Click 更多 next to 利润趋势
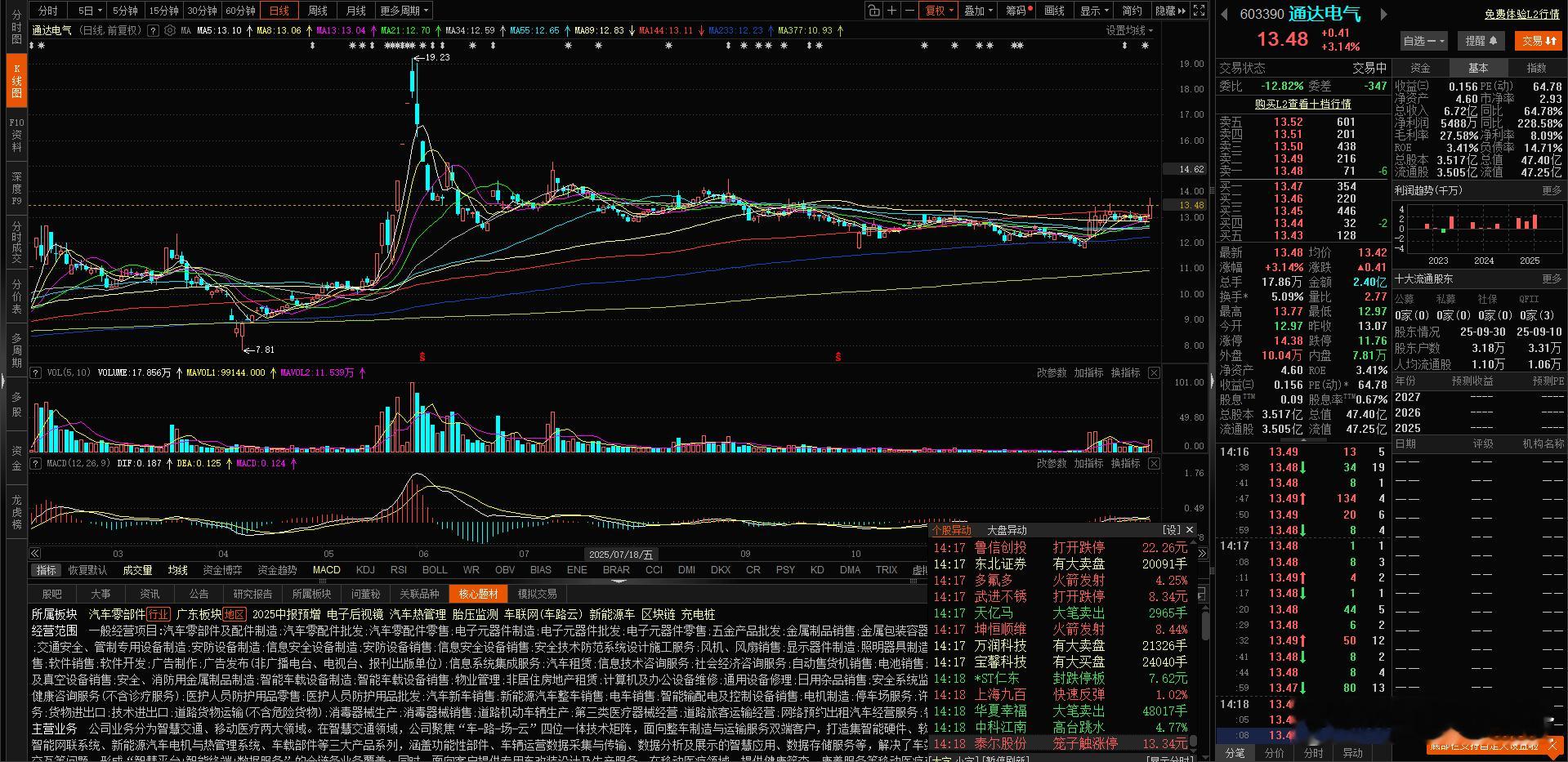Image resolution: width=1568 pixels, height=762 pixels. [1552, 190]
